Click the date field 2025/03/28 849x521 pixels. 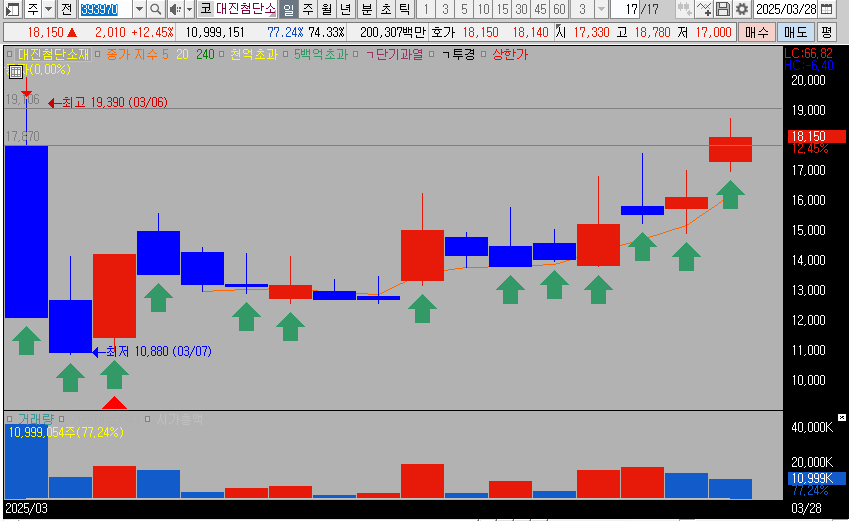click(x=786, y=9)
